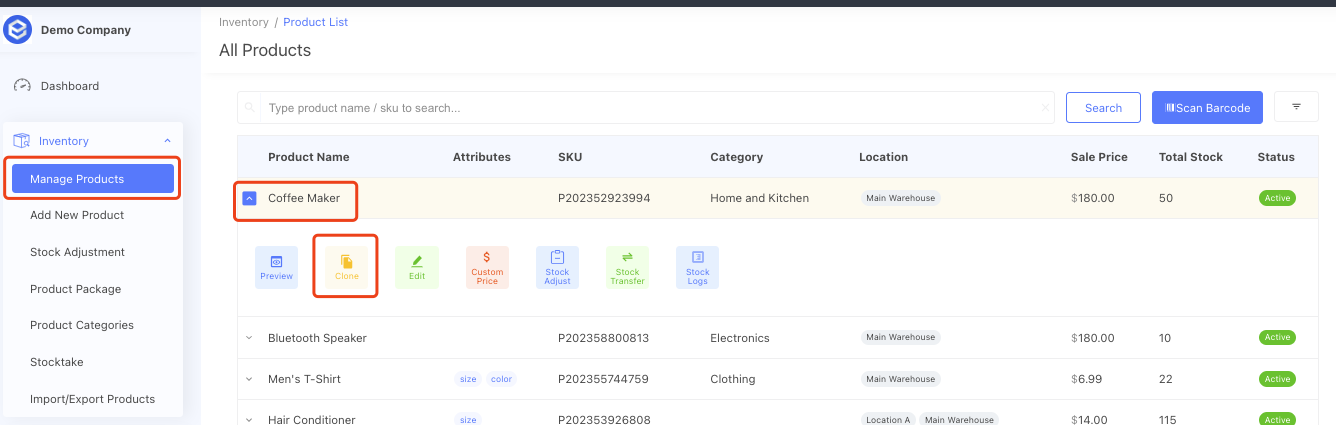This screenshot has width=1336, height=425.
Task: Click Active status badge for Coffee Maker
Action: 1277,198
